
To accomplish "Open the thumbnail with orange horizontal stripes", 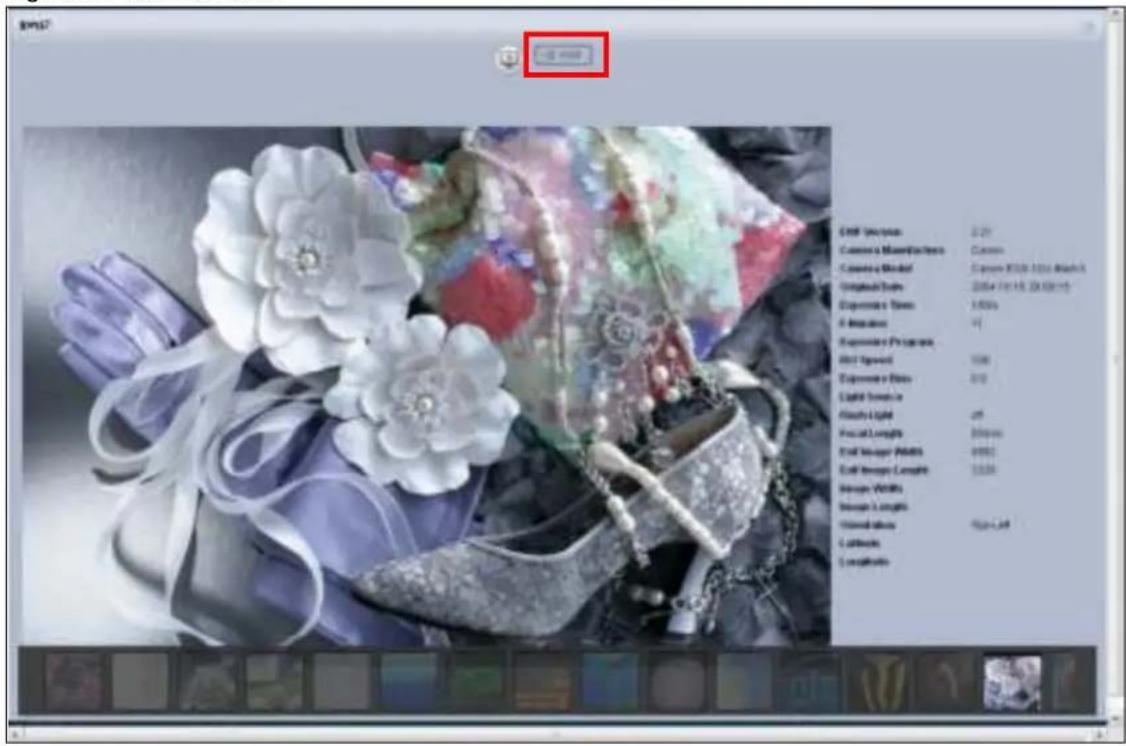I will 544,682.
